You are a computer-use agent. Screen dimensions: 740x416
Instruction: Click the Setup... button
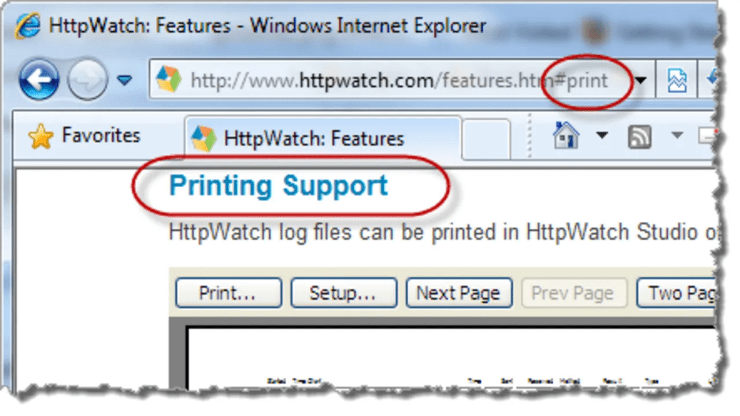coord(344,293)
